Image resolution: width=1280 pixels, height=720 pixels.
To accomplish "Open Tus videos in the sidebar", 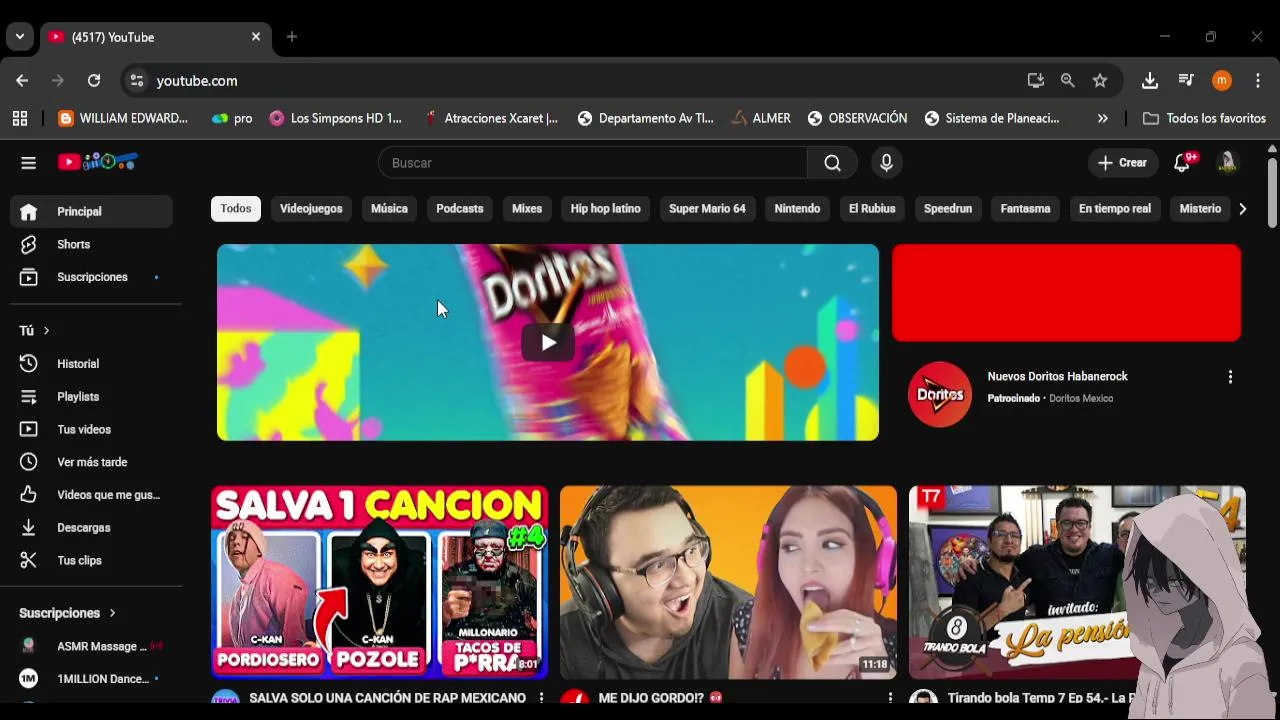I will coord(91,430).
